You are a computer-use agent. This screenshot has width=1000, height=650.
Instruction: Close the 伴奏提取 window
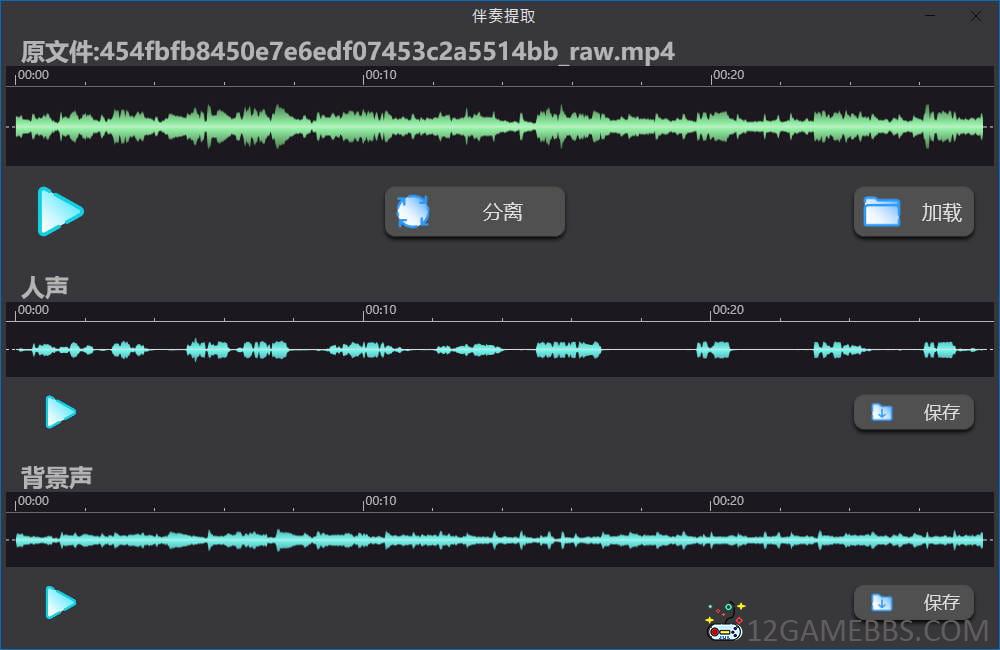976,16
